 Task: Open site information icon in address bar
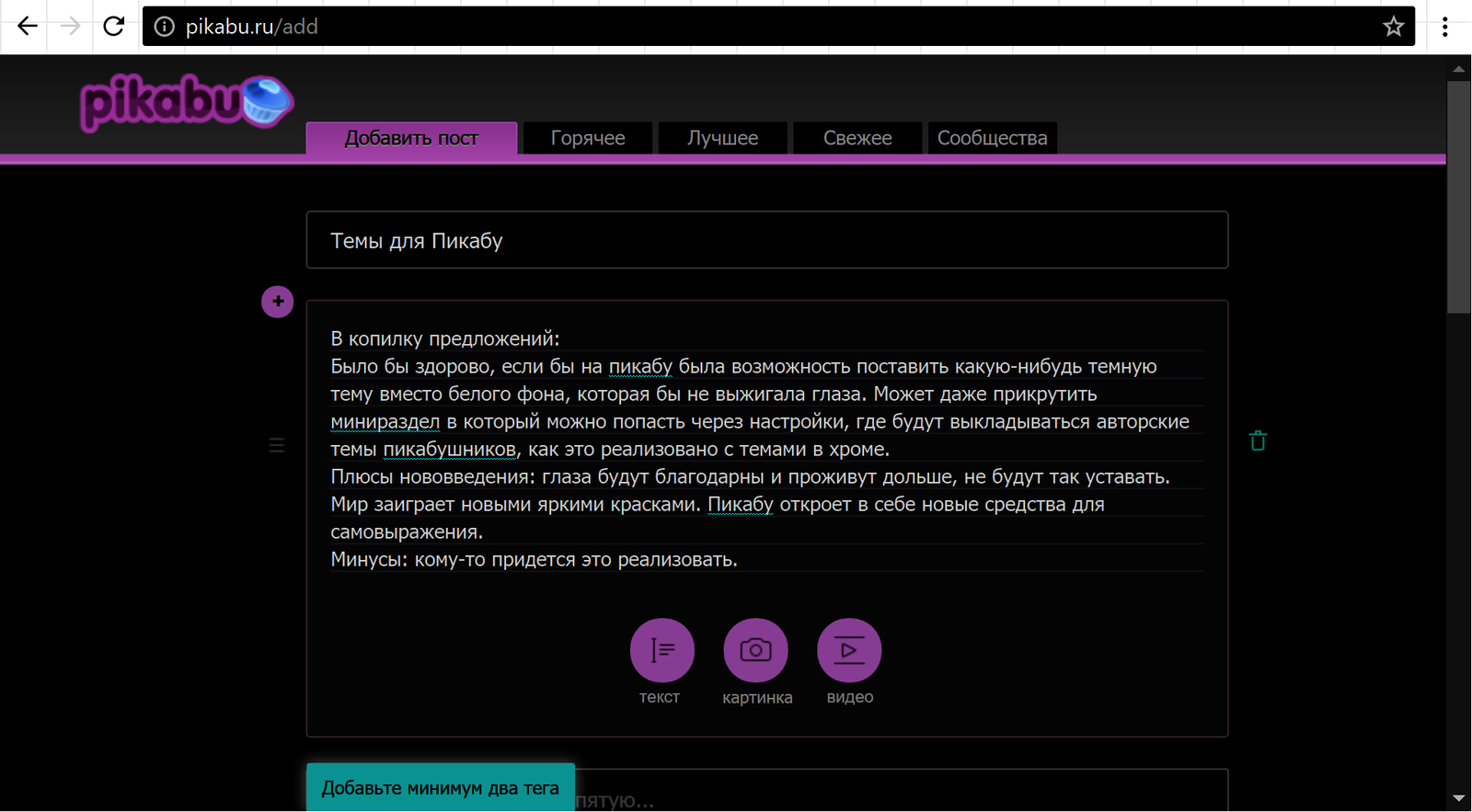164,27
